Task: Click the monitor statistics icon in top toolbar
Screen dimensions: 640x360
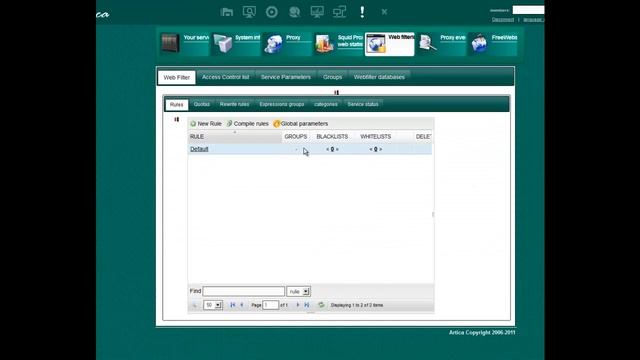Action: [317, 12]
